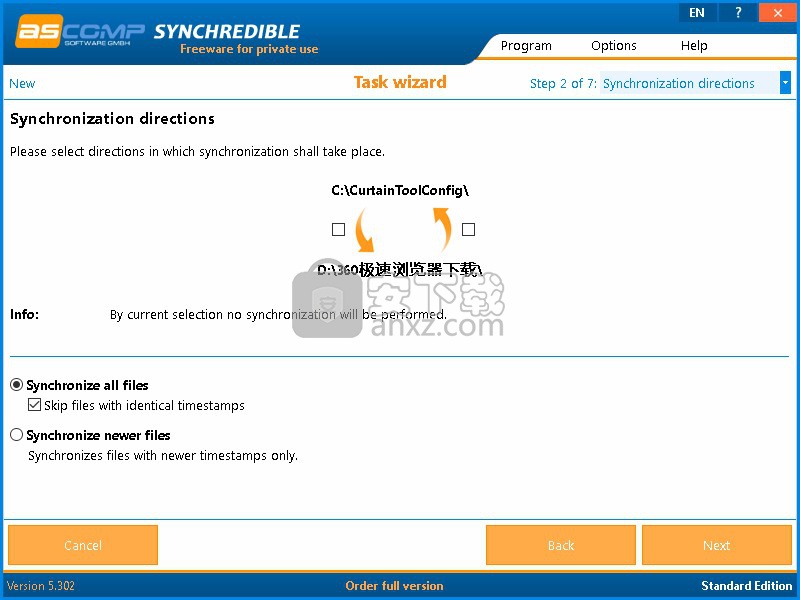Click the New task label

(x=22, y=84)
